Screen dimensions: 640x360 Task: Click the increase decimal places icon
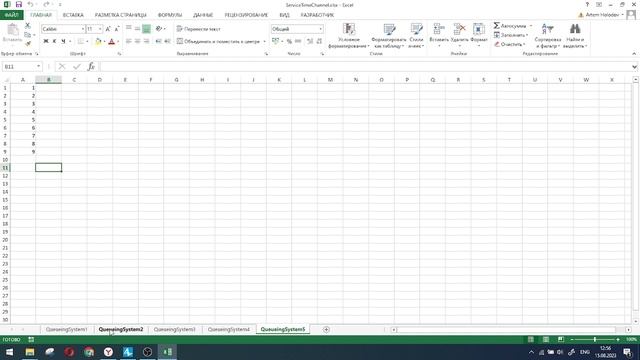pos(310,41)
